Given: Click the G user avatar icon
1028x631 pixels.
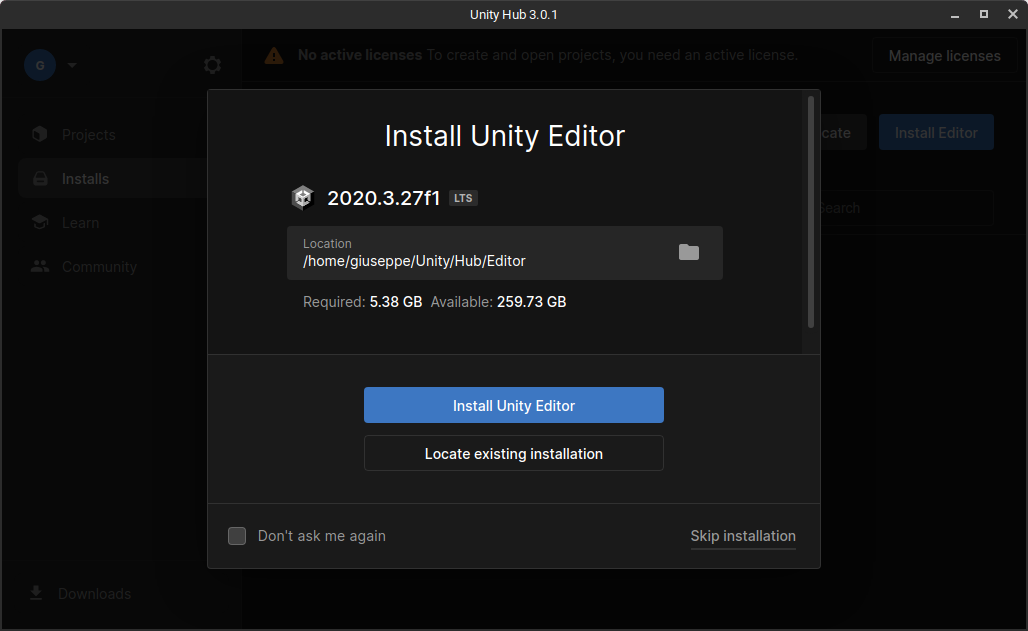Looking at the screenshot, I should [39, 64].
